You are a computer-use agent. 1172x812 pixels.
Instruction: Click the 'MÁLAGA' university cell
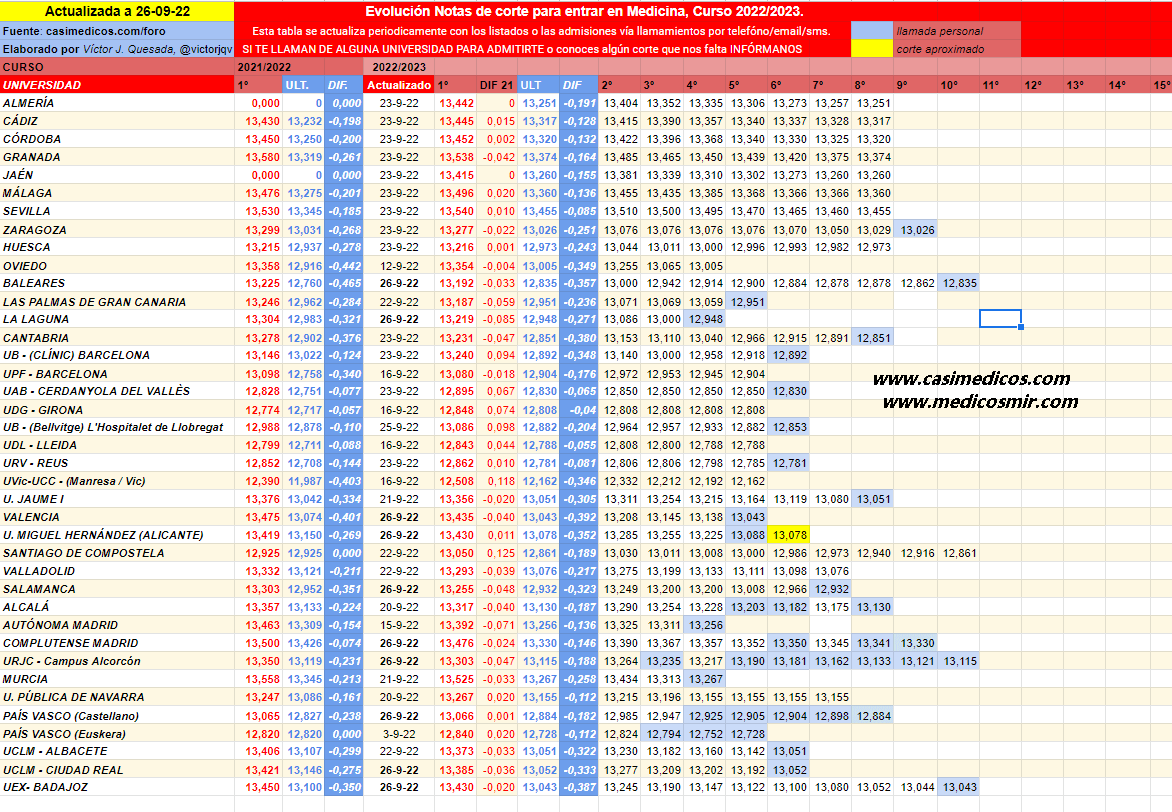click(117, 193)
